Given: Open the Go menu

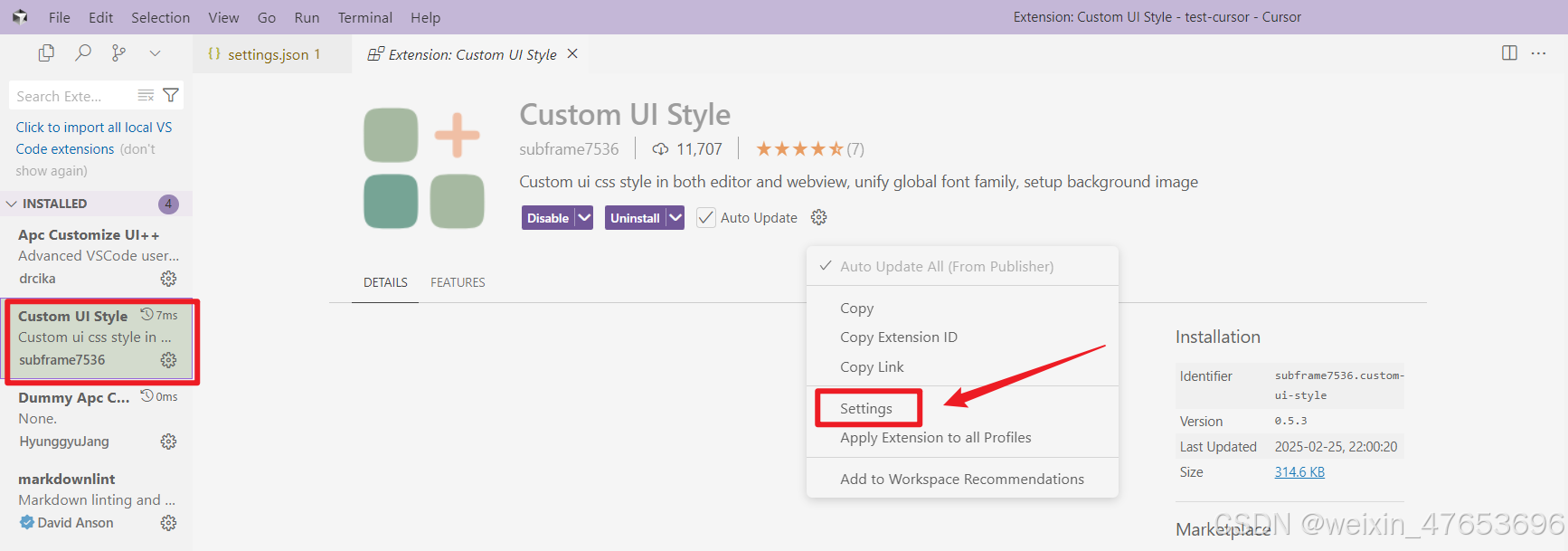Looking at the screenshot, I should (x=267, y=17).
